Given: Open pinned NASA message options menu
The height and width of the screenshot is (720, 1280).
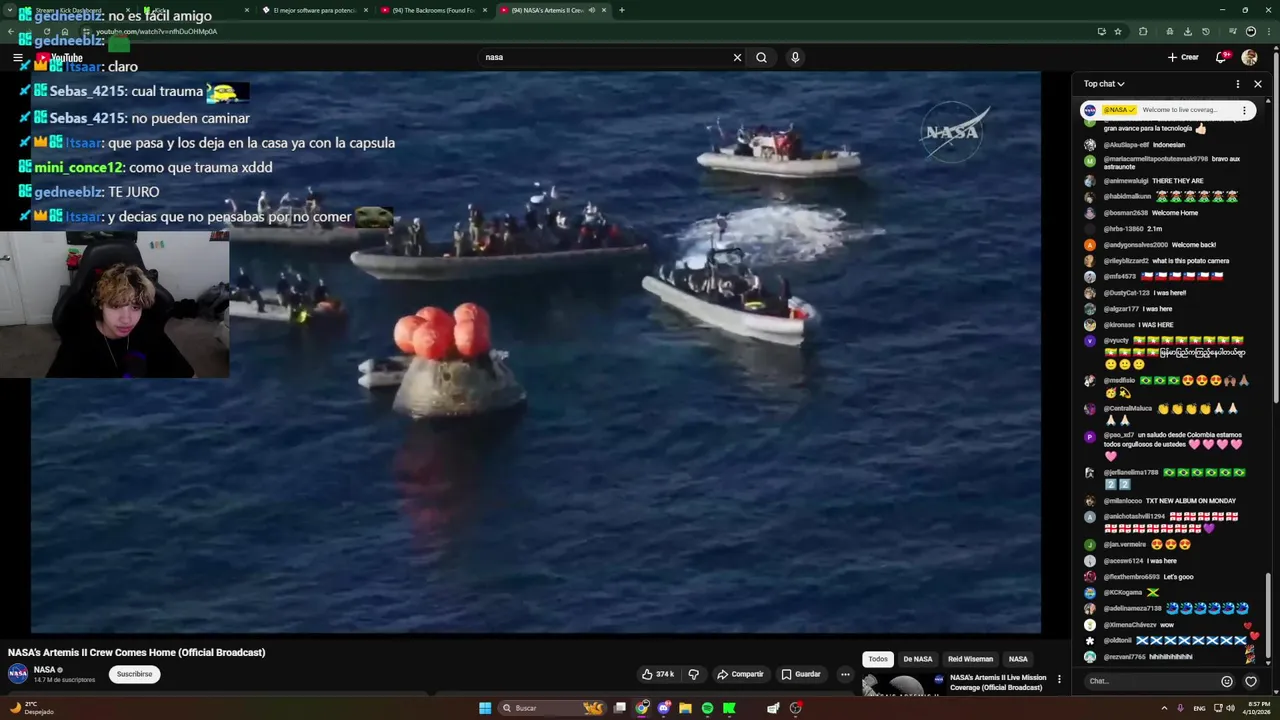Looking at the screenshot, I should (1244, 110).
